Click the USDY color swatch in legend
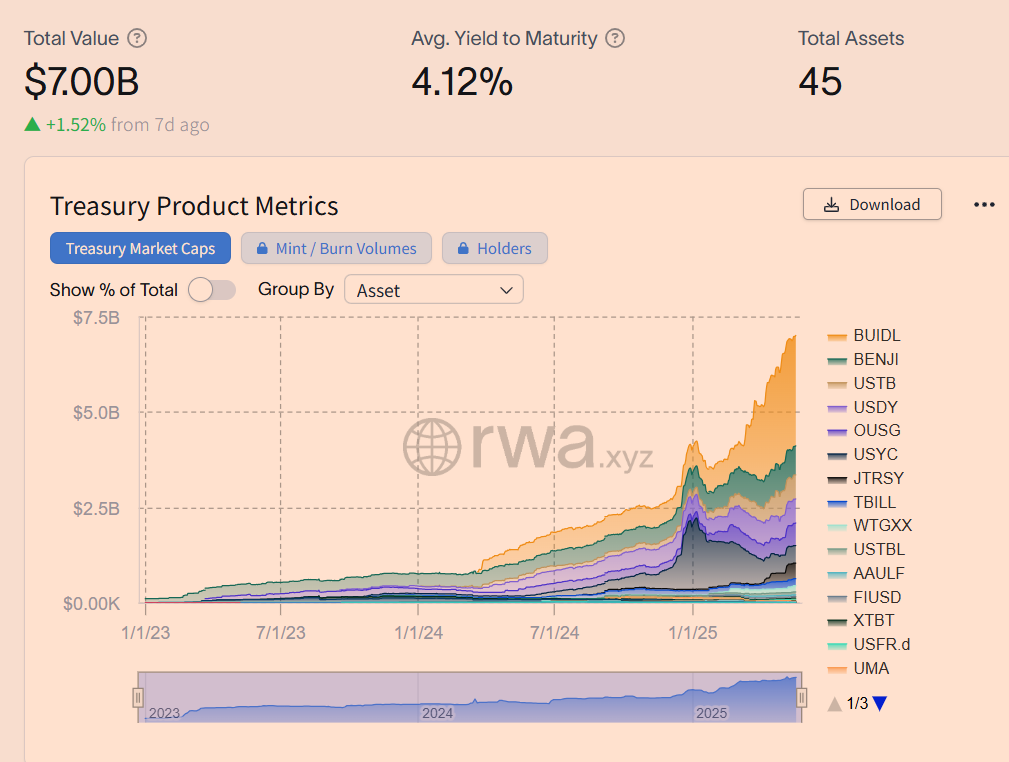This screenshot has height=762, width=1009. (837, 408)
